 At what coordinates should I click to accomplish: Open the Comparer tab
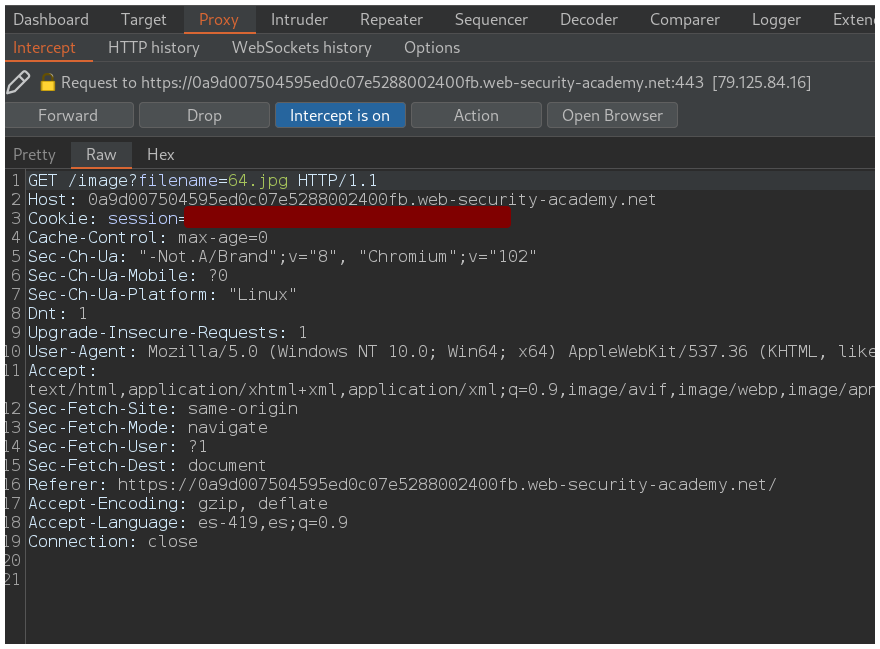click(684, 19)
